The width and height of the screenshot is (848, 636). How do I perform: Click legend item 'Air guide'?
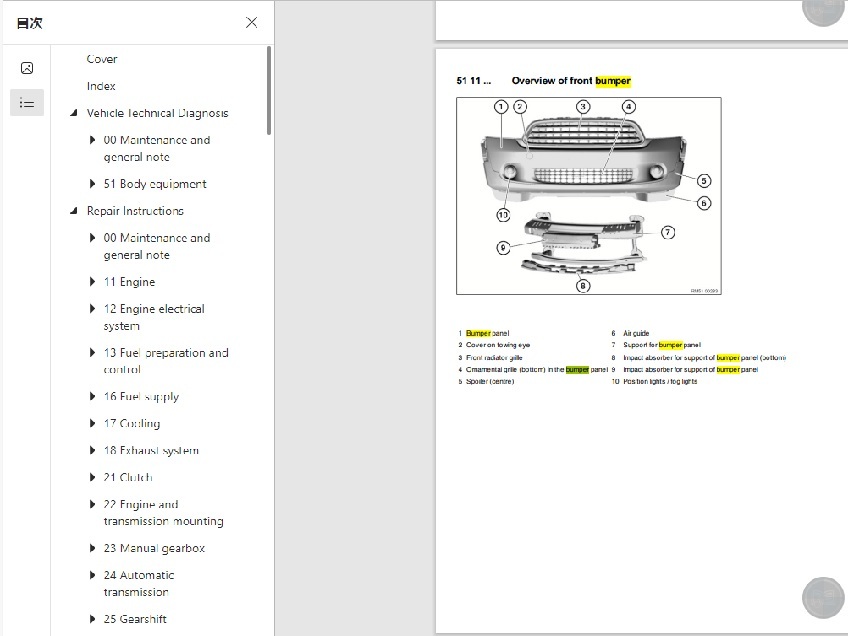pyautogui.click(x=636, y=333)
